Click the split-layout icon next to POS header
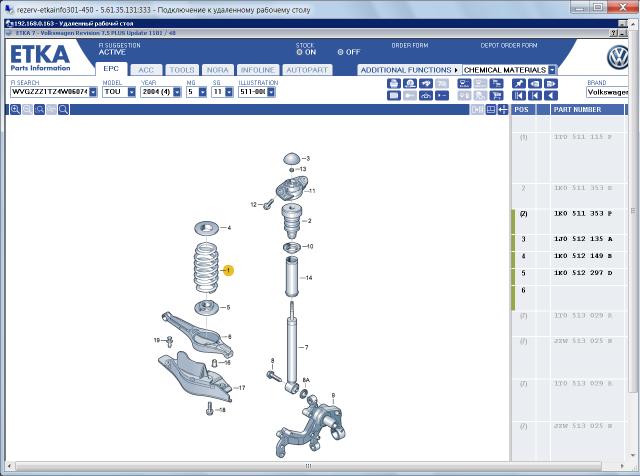640x476 pixels. tap(491, 109)
